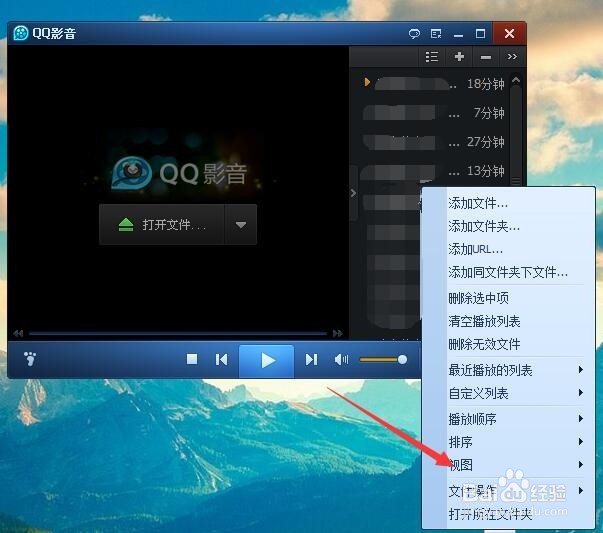Close the QQ影音 window
Screen dimensions: 603x533
point(509,33)
